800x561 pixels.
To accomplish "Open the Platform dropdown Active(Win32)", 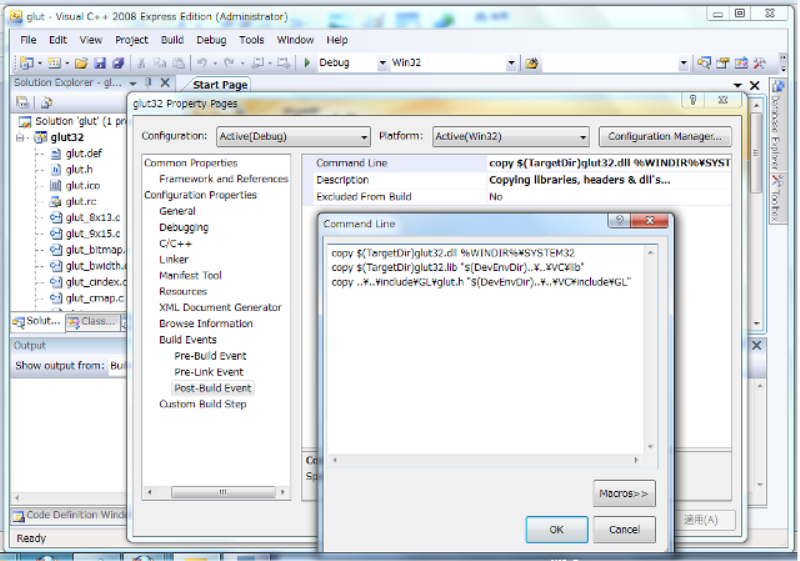I will pos(511,137).
